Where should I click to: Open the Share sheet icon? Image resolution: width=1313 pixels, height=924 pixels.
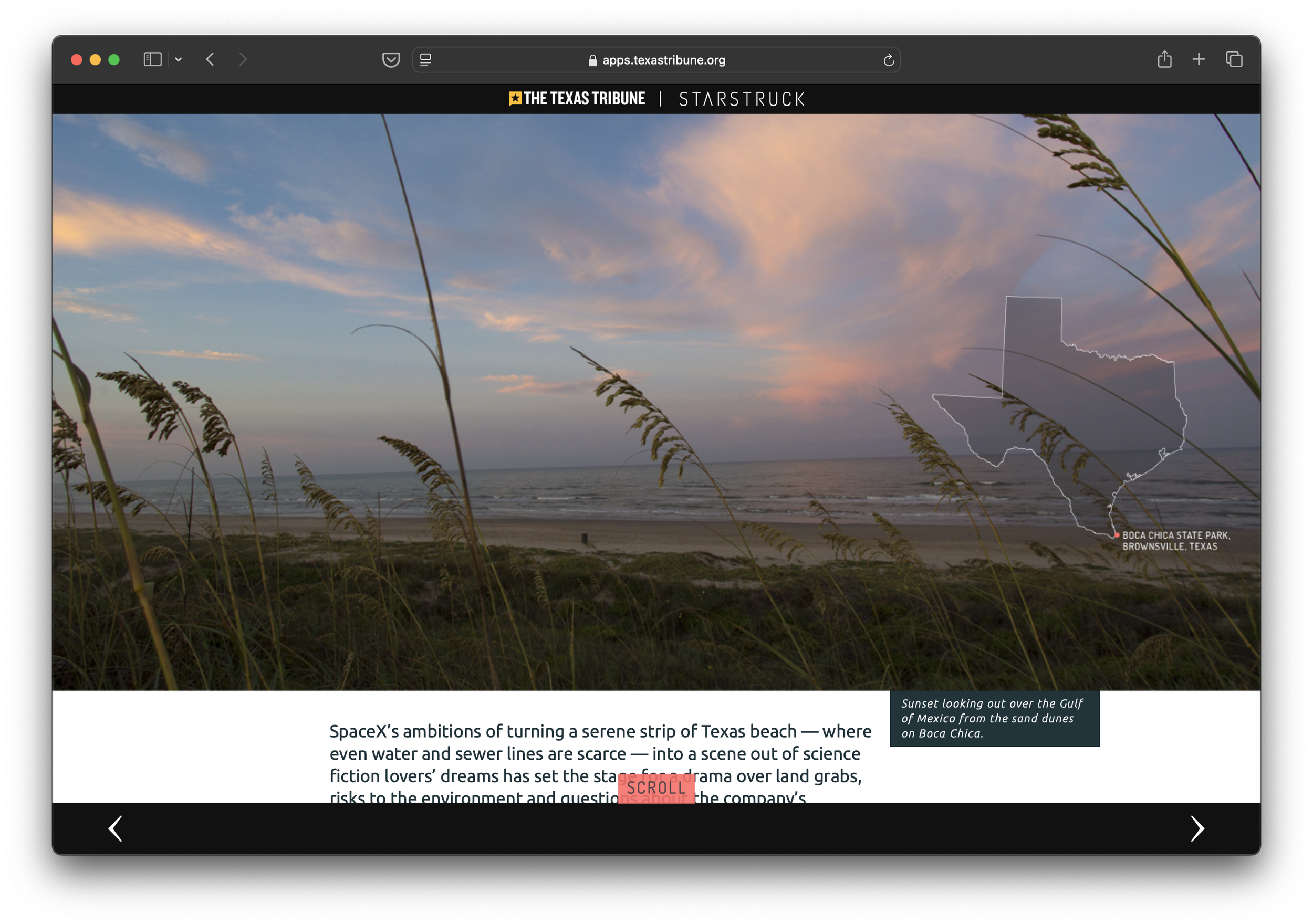click(x=1164, y=59)
